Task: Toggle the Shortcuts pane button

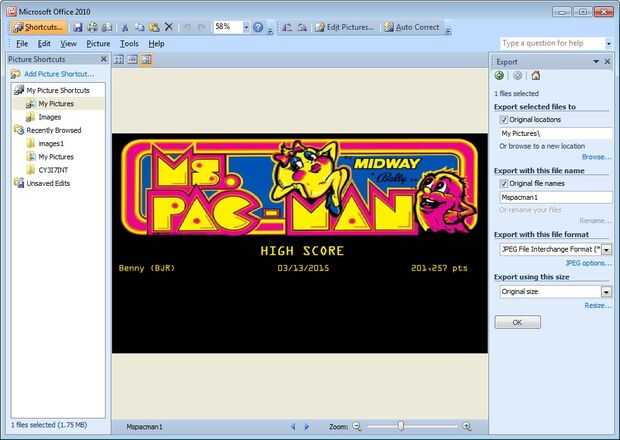Action: tap(38, 27)
